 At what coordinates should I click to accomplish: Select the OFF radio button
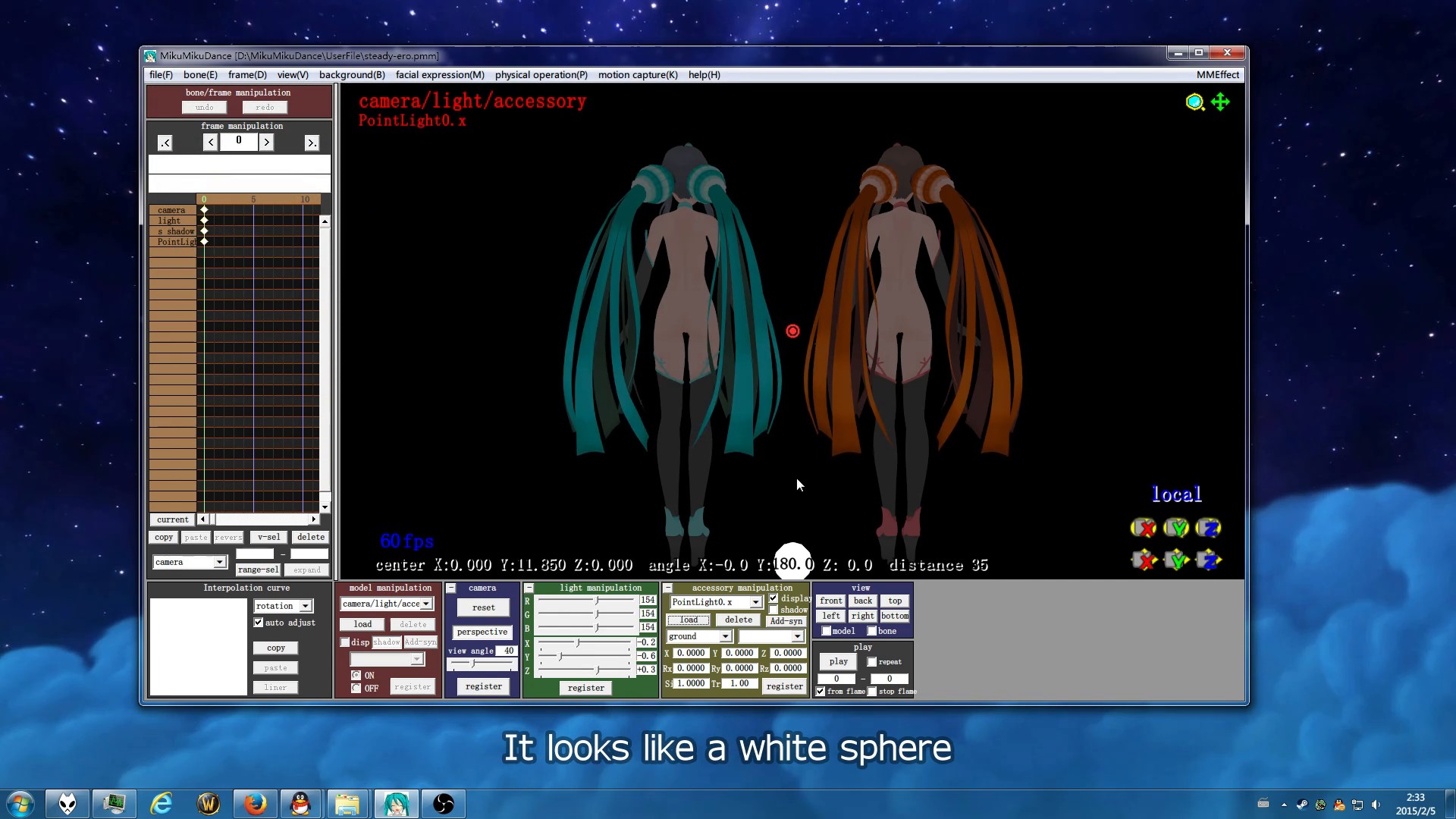coord(356,689)
